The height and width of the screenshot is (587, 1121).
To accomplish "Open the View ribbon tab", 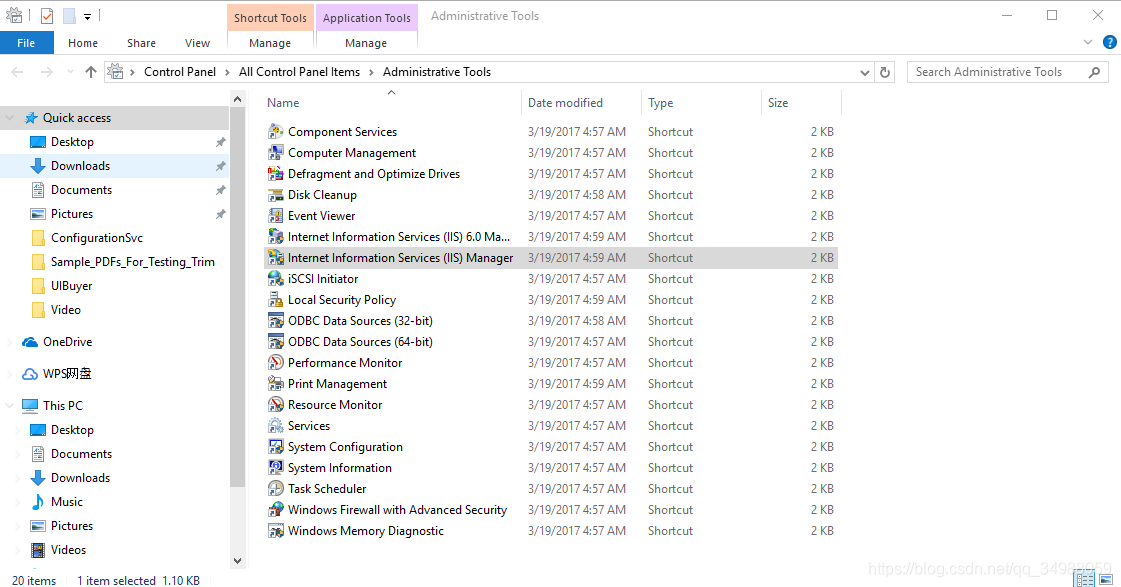I will 197,43.
